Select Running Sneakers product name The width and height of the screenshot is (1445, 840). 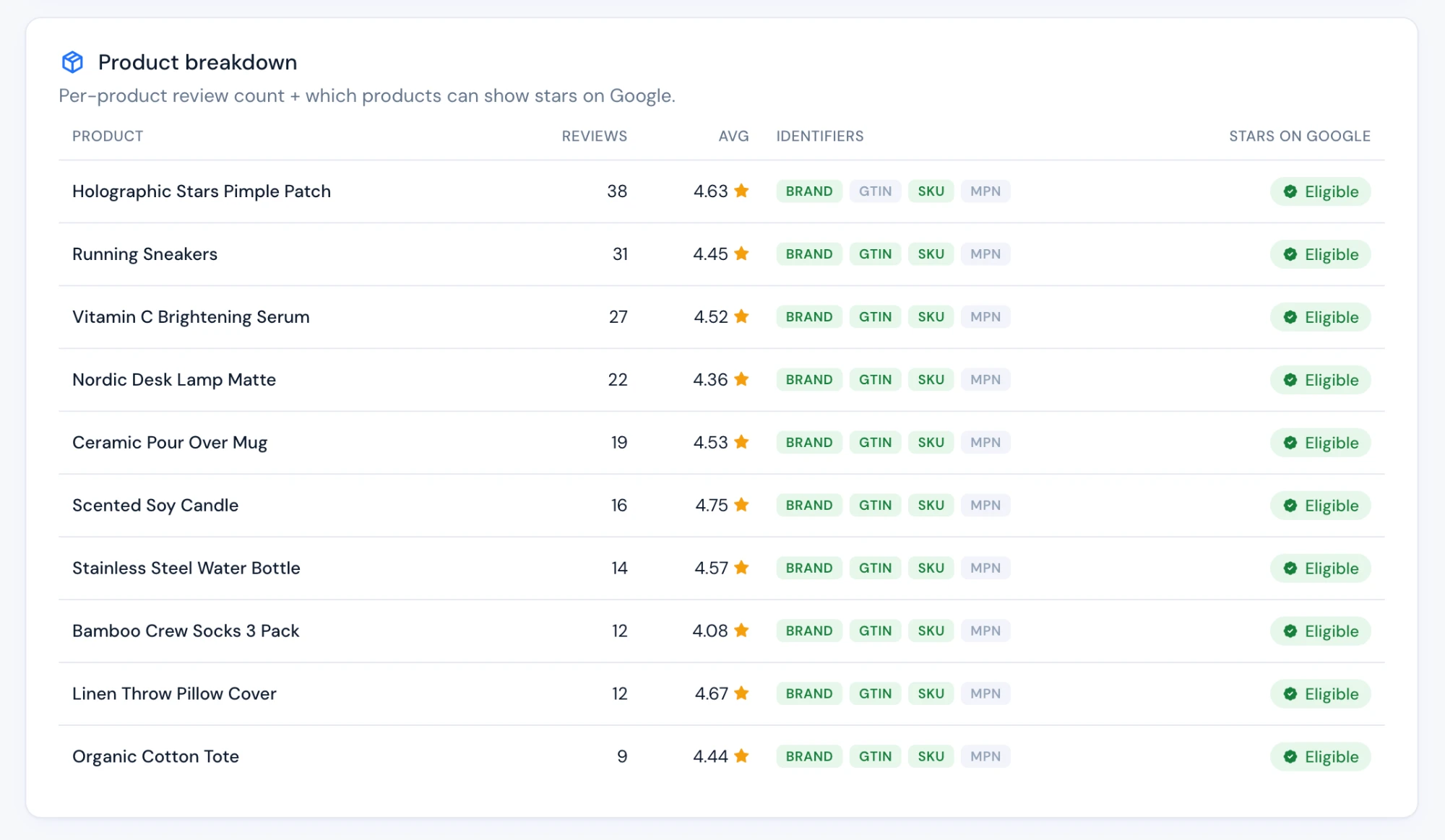tap(144, 254)
